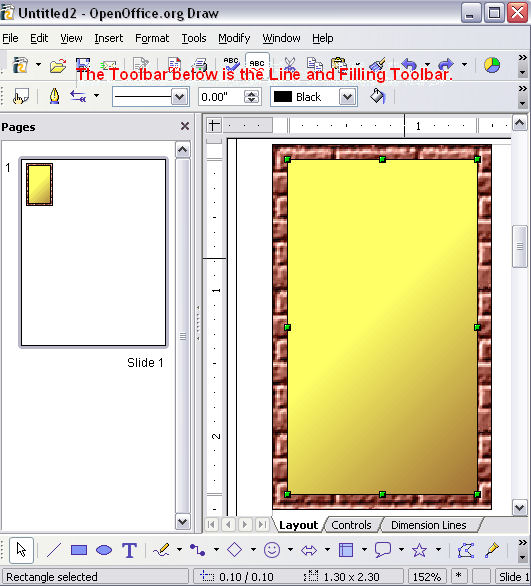
Task: Open the Line pen icon dialog
Action: [x=55, y=97]
